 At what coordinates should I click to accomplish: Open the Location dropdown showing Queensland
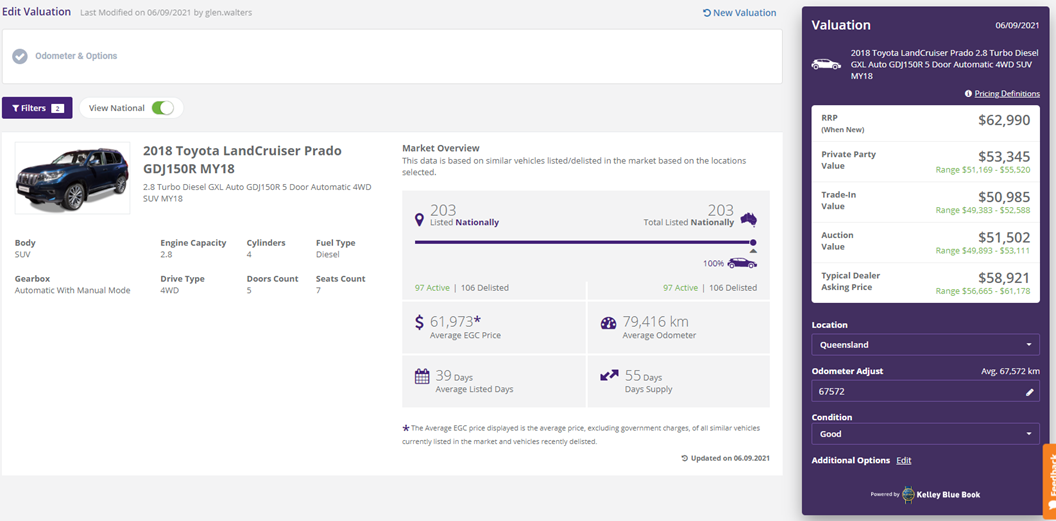click(x=925, y=345)
